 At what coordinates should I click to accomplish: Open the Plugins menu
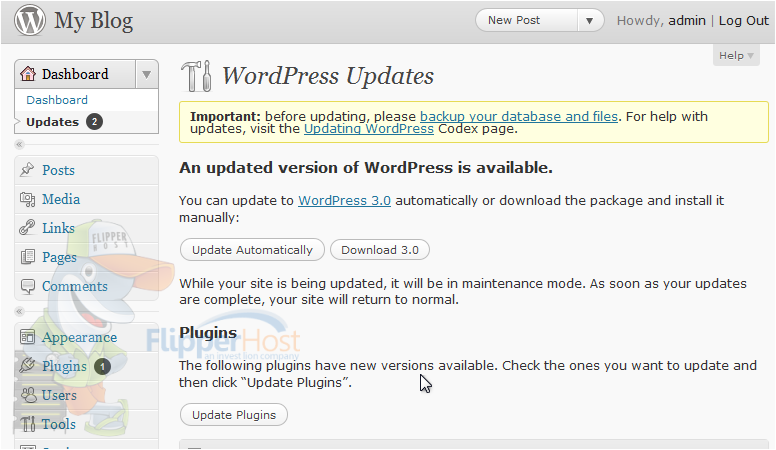point(64,366)
